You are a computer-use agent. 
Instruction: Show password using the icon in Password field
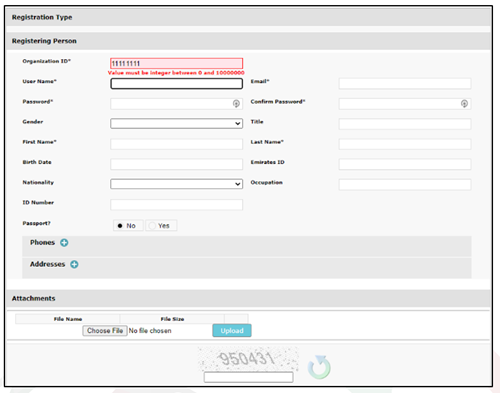click(236, 104)
